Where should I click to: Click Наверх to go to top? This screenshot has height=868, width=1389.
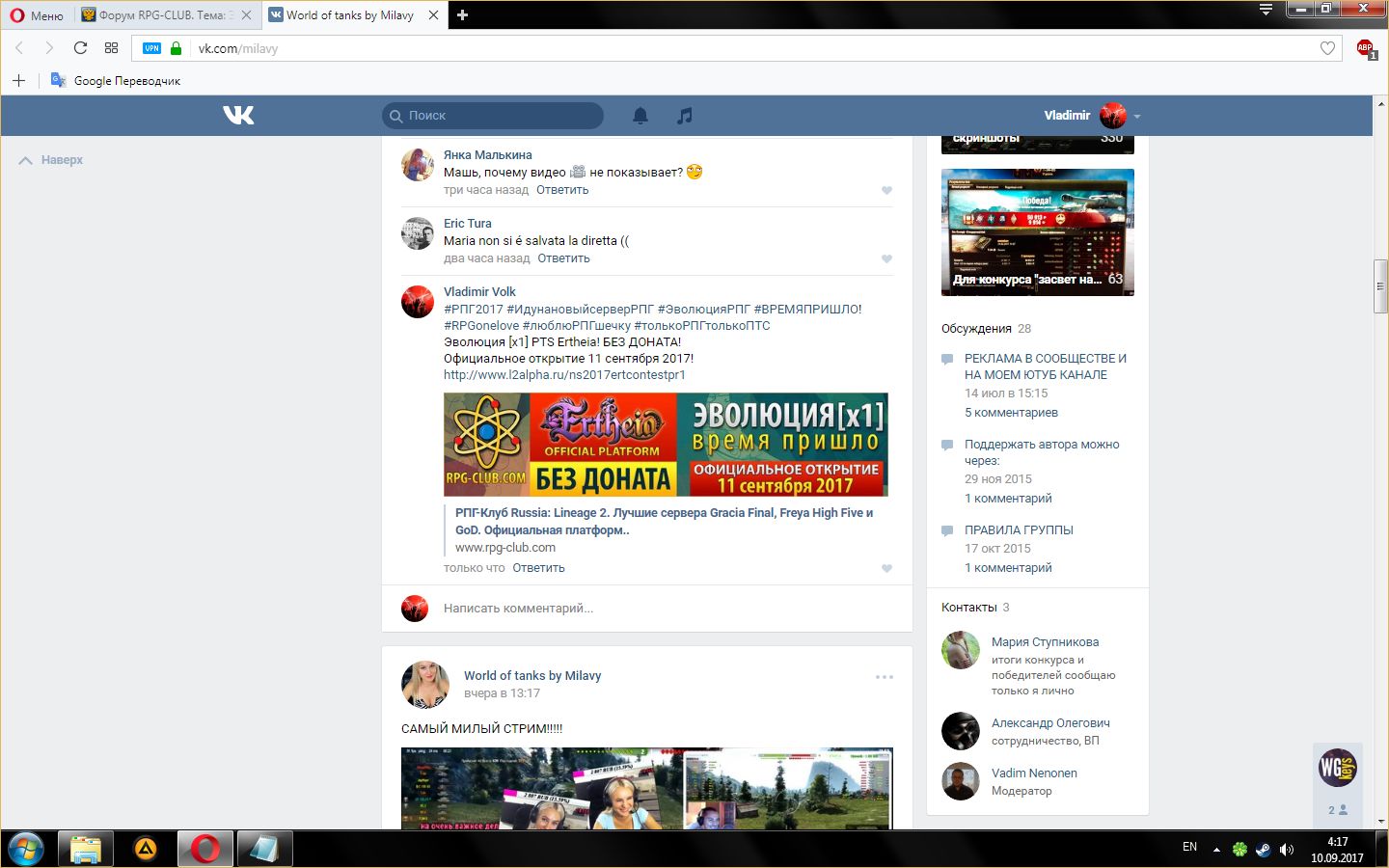tap(51, 160)
